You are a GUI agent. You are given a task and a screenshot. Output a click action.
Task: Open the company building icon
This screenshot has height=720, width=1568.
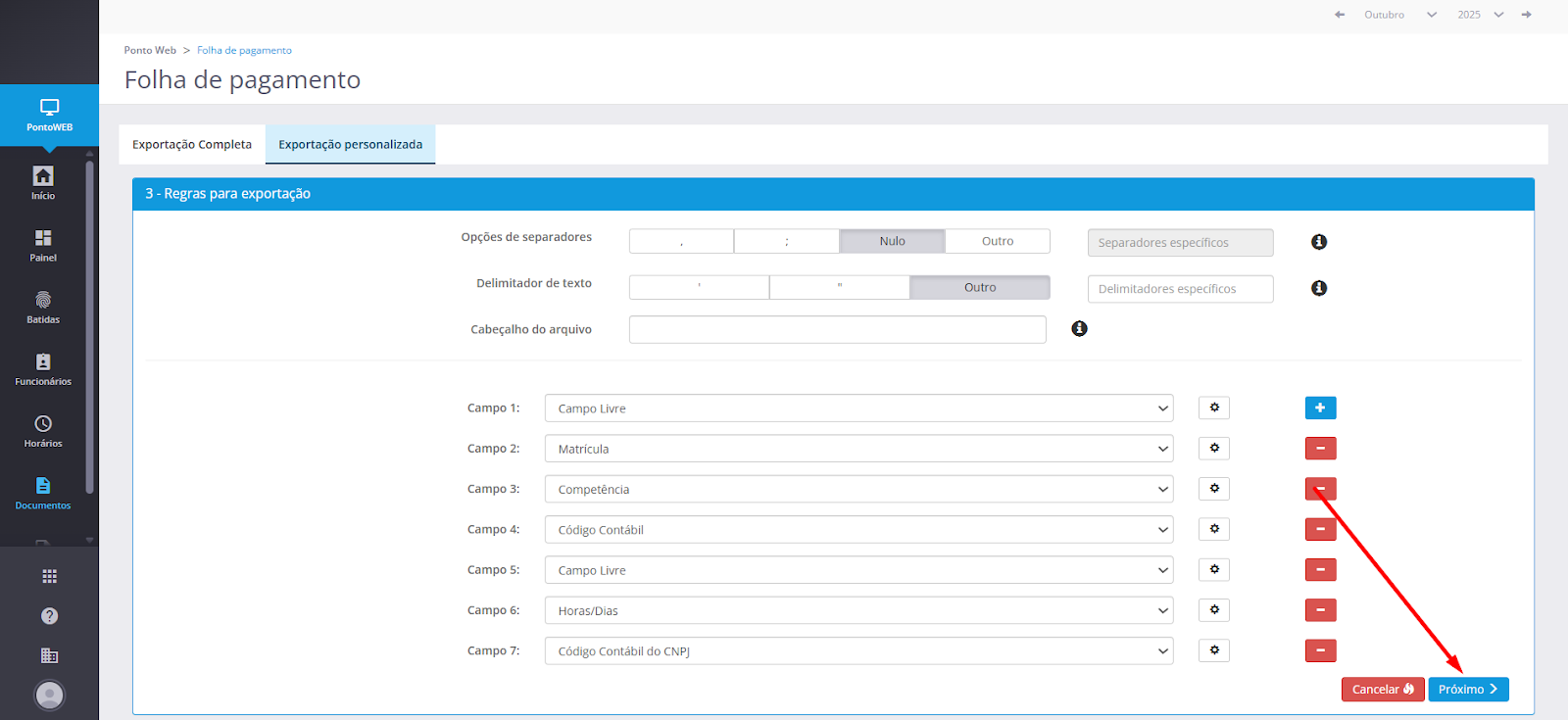(x=49, y=655)
